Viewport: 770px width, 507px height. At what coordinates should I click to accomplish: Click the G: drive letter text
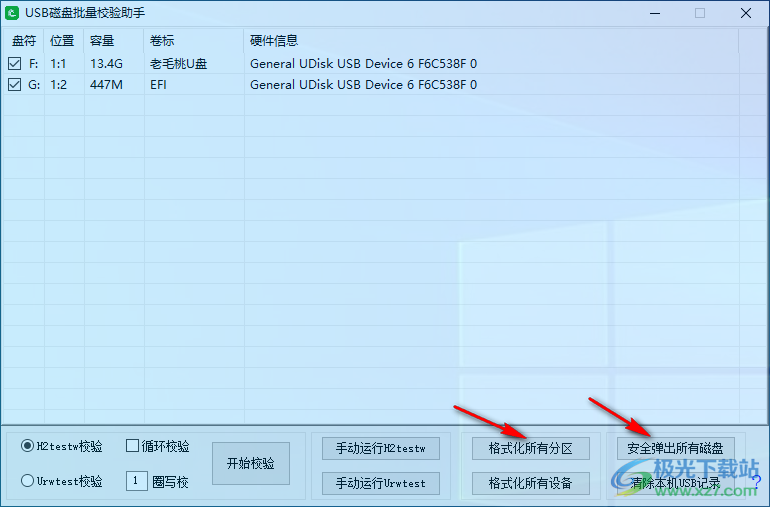tap(34, 84)
